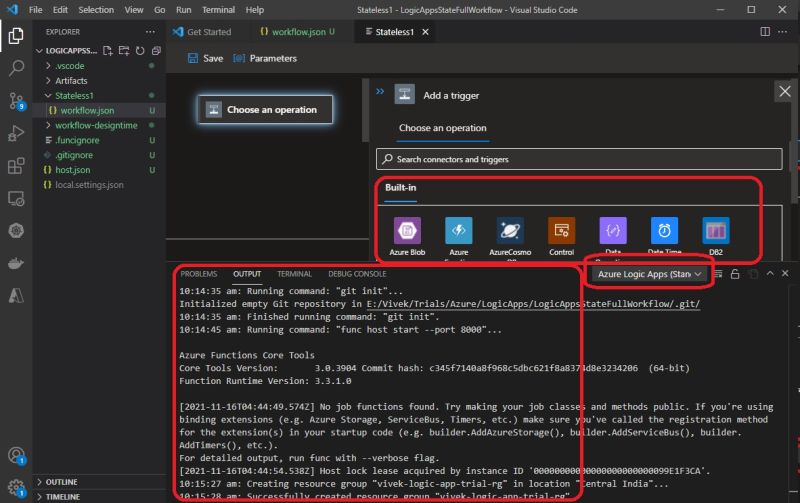The width and height of the screenshot is (800, 503).
Task: Click Search connectors and triggers field
Action: point(579,159)
